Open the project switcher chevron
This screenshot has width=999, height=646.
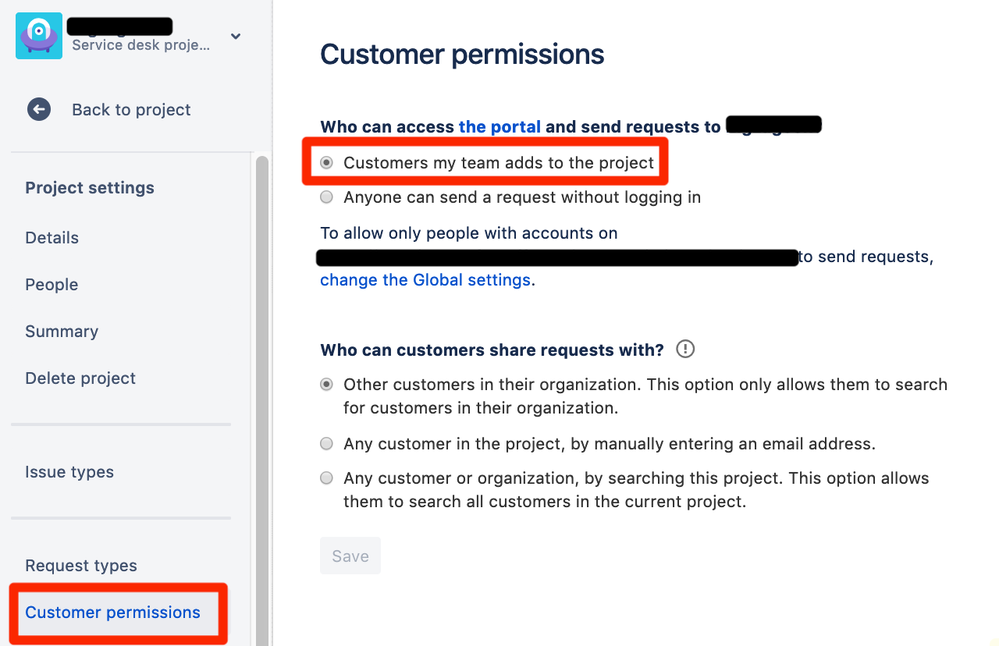235,34
